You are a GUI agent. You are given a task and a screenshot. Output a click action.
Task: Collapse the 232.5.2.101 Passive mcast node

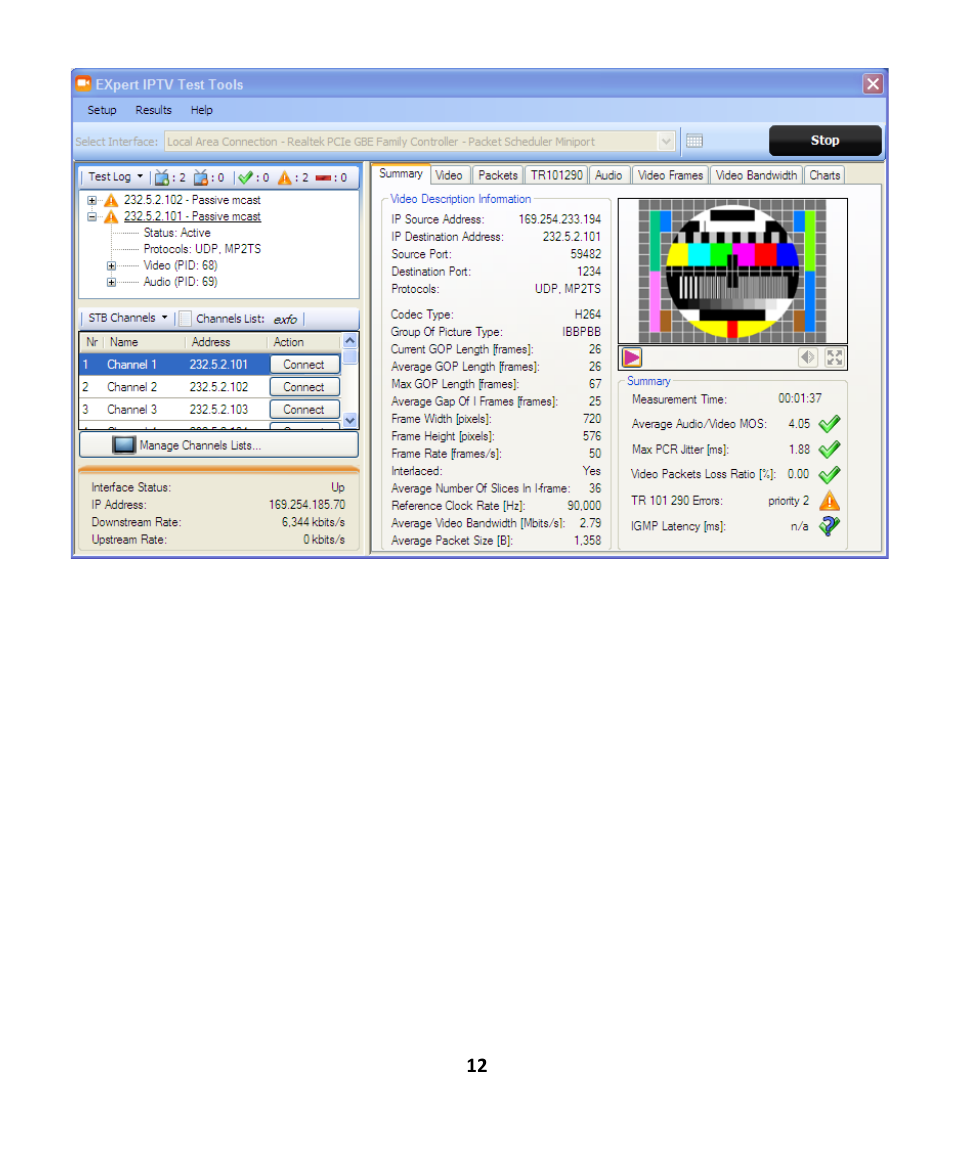92,217
